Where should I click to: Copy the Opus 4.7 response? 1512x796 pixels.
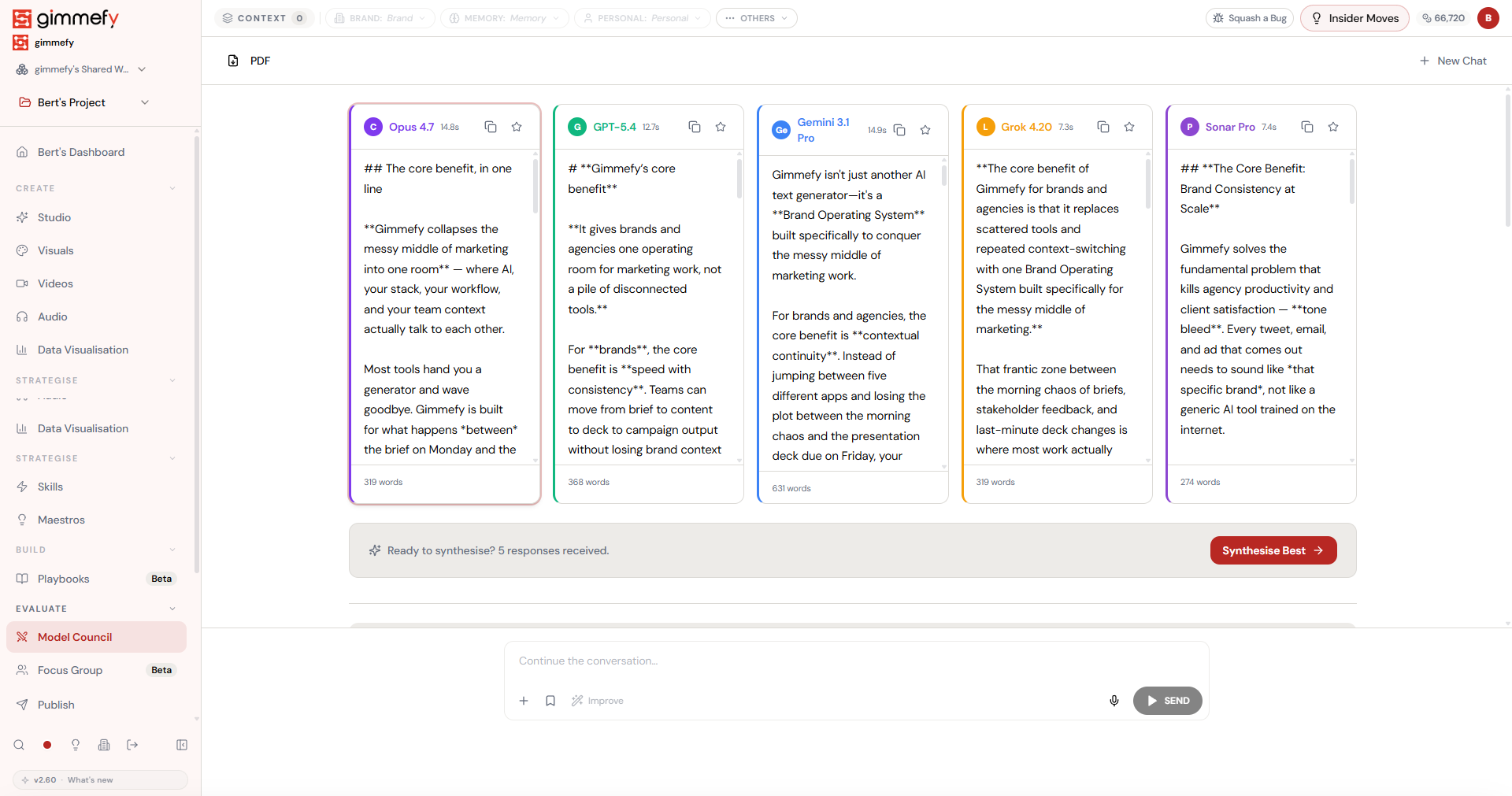tap(491, 127)
